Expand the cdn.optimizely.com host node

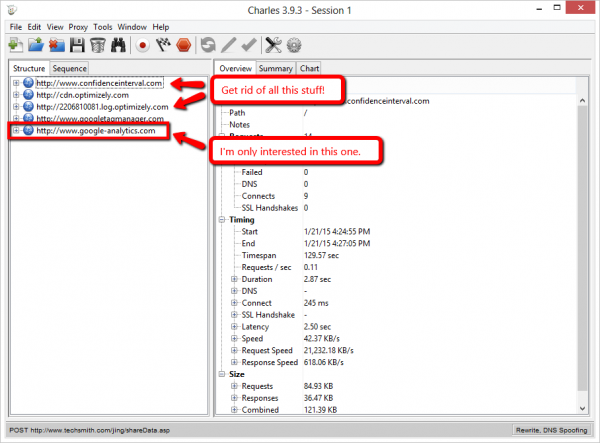coord(16,94)
